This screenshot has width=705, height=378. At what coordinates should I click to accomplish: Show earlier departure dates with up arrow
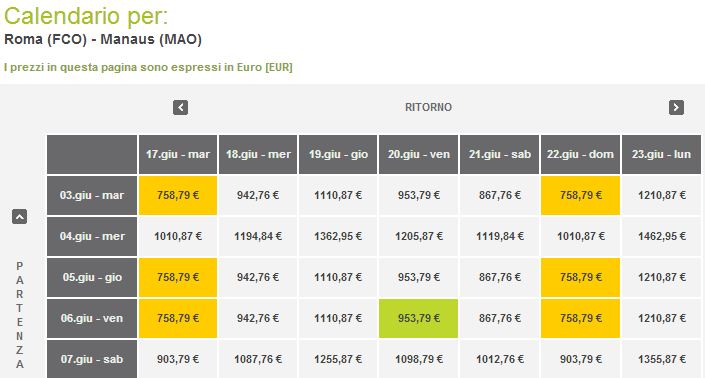click(19, 217)
